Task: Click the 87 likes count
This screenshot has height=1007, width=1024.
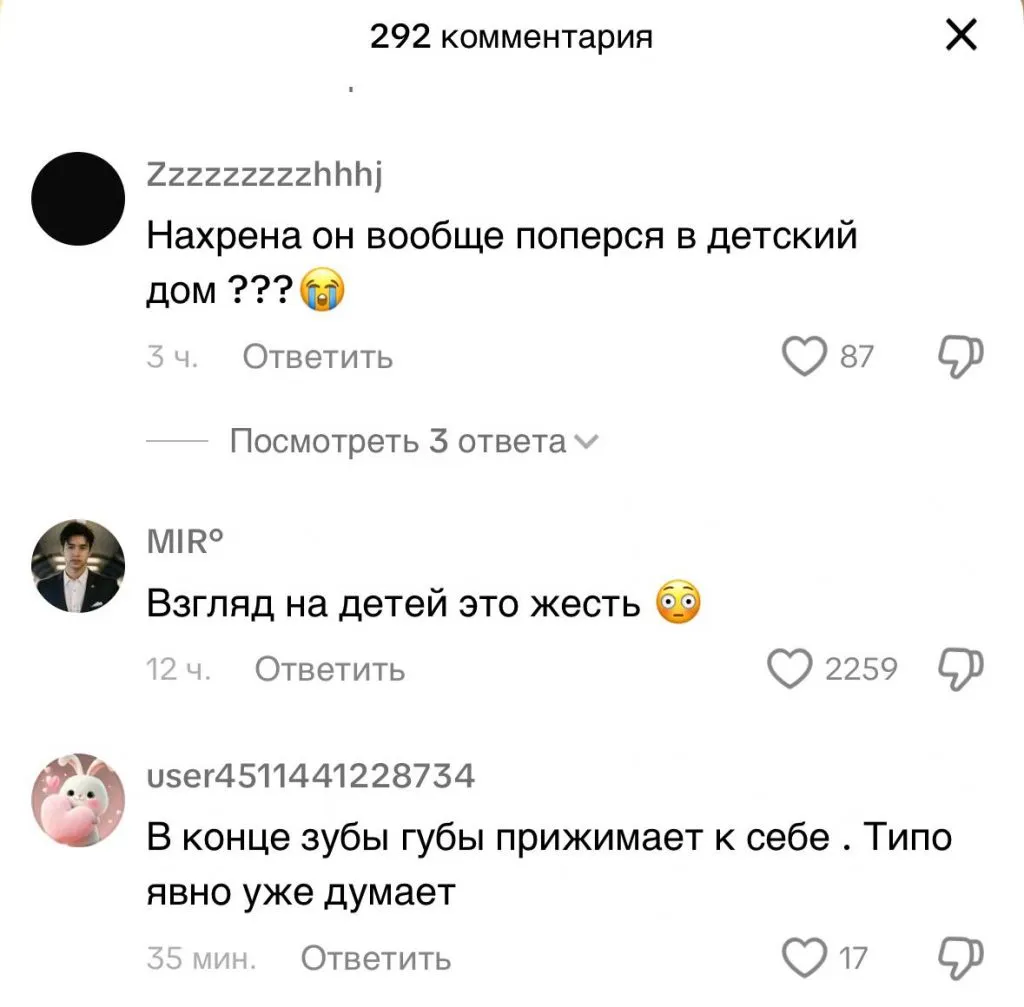Action: pos(856,357)
